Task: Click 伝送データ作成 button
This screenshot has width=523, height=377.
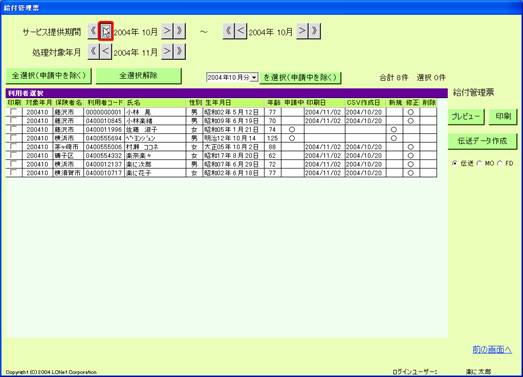Action: point(482,141)
